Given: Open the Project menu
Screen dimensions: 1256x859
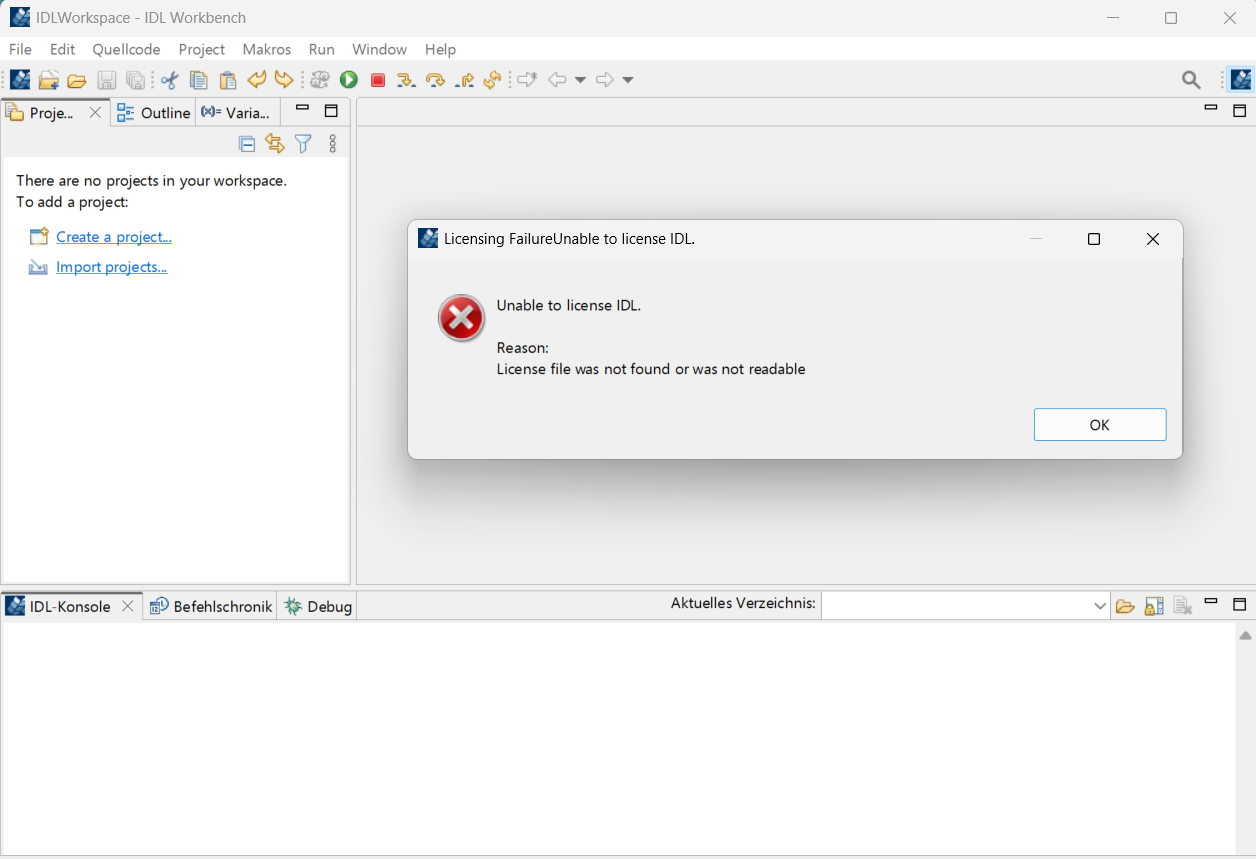Looking at the screenshot, I should [x=202, y=49].
